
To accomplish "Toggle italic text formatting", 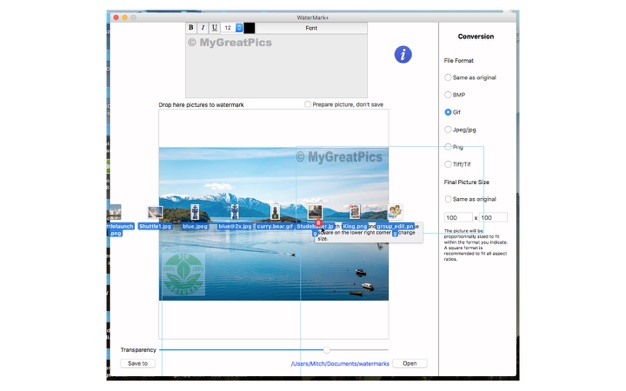I will [x=203, y=28].
